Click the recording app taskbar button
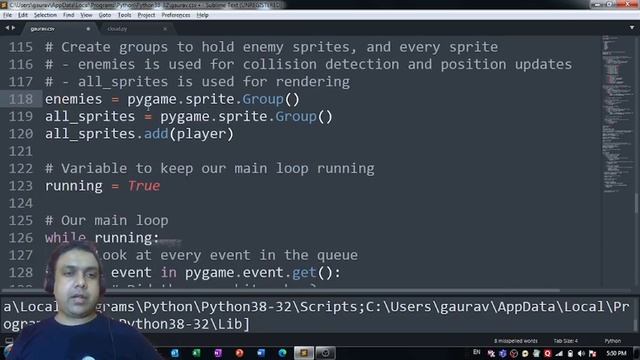Screen dimensions: 640x360 point(325,353)
